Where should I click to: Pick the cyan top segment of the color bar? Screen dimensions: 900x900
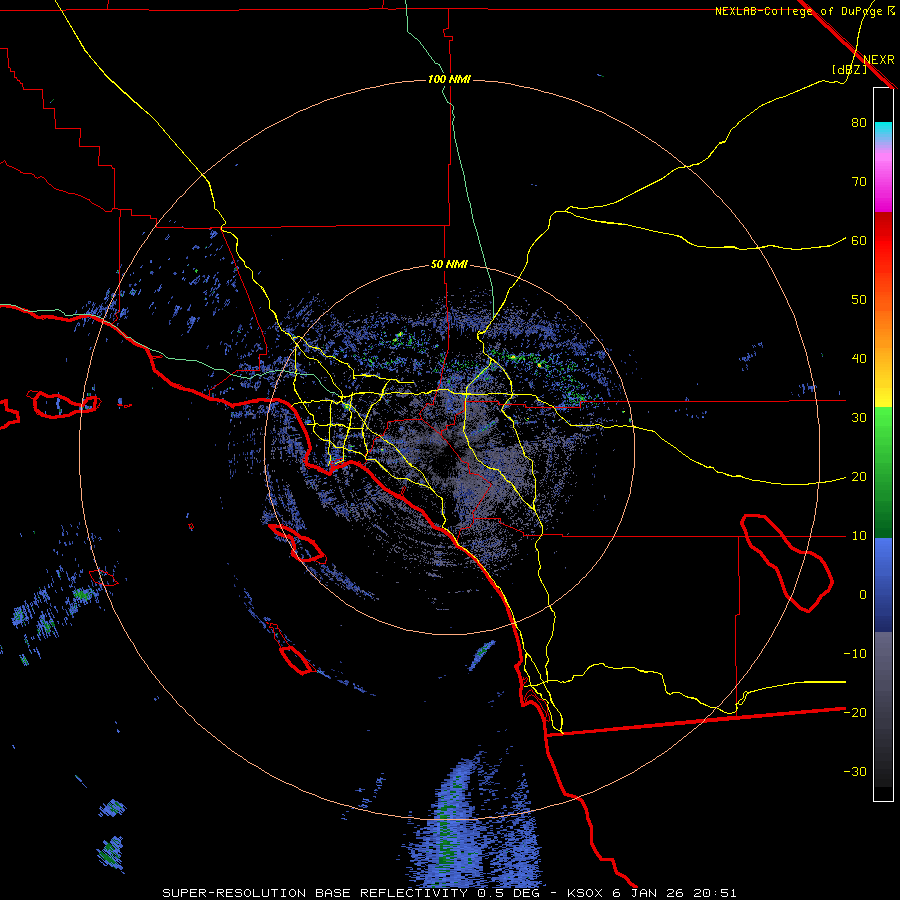pos(883,132)
